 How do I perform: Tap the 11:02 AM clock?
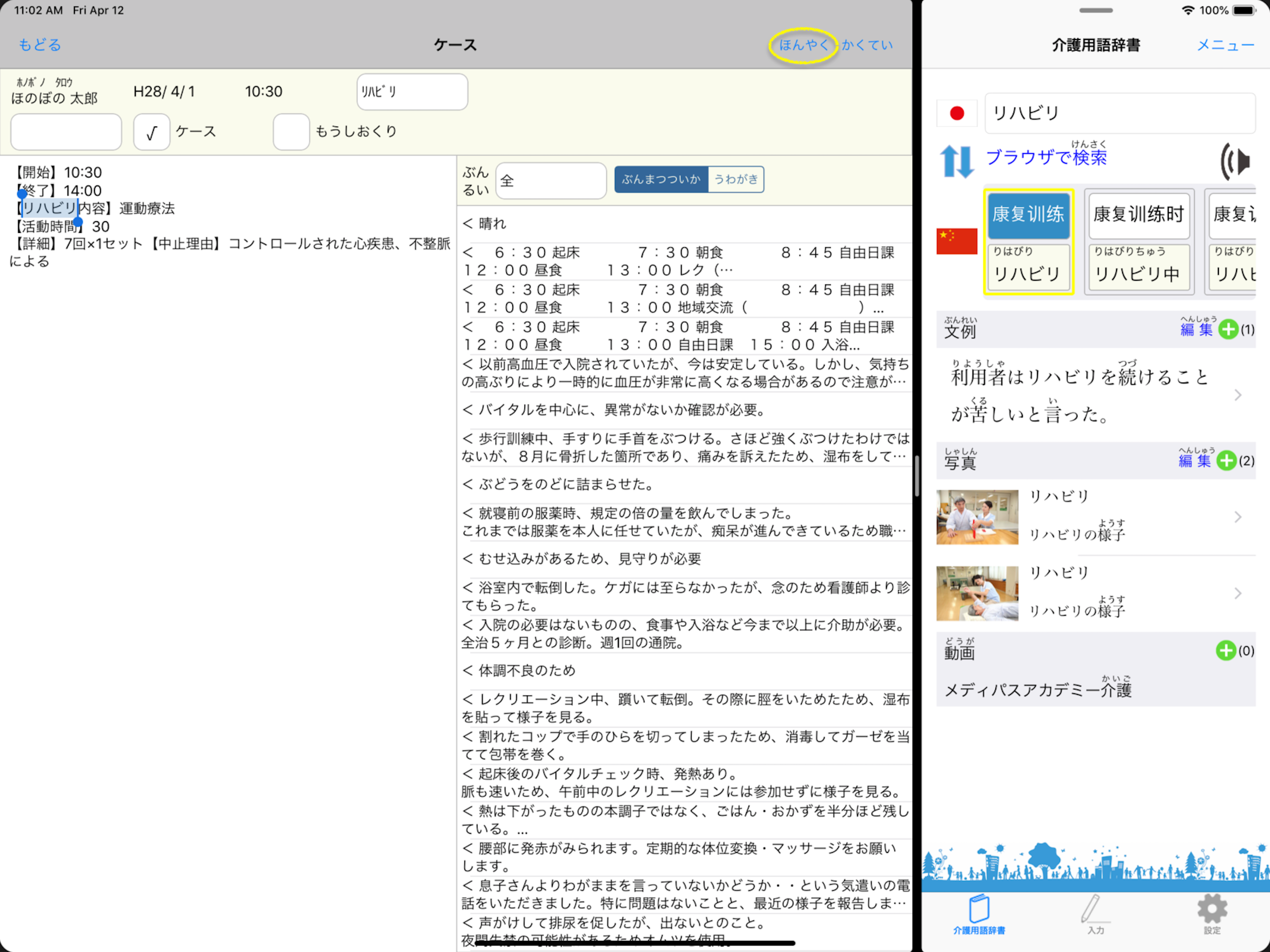[x=39, y=10]
